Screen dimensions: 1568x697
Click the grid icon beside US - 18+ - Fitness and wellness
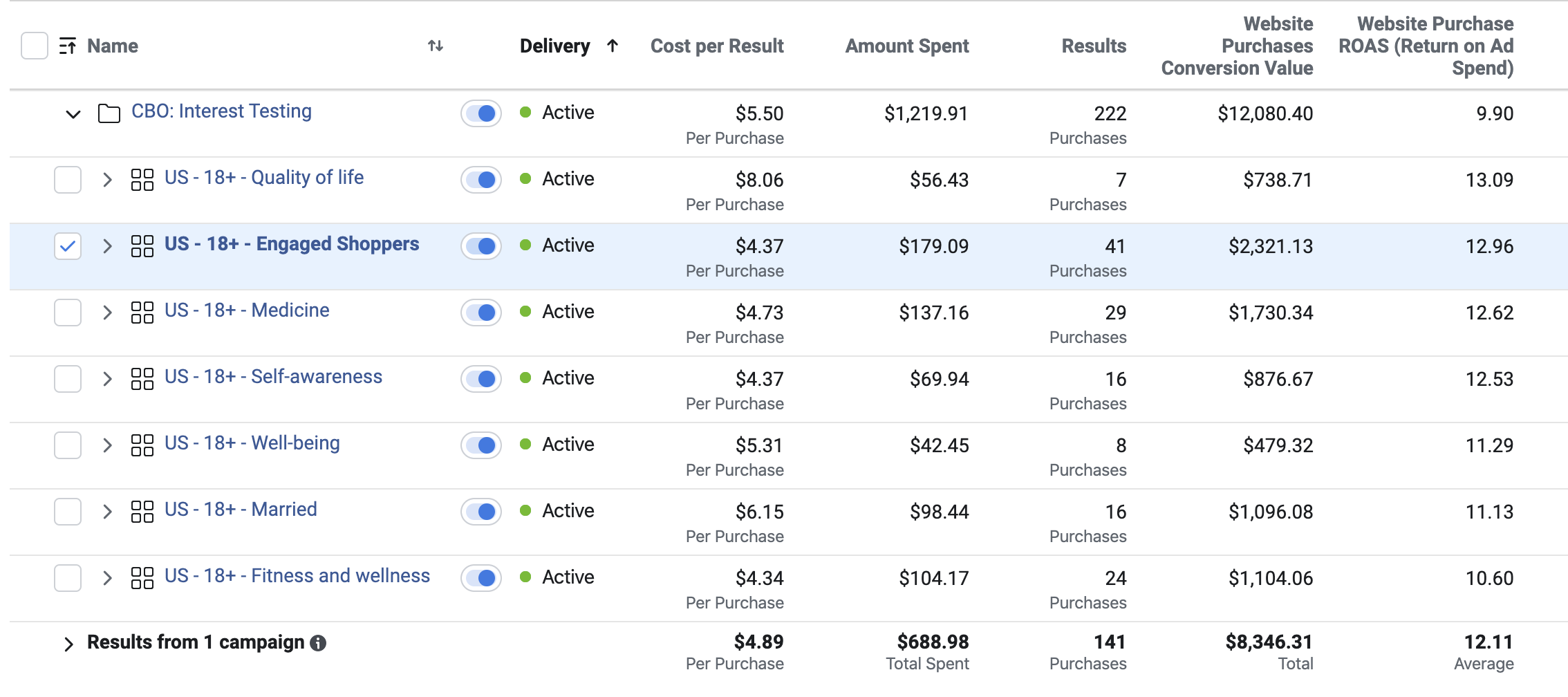tap(142, 577)
